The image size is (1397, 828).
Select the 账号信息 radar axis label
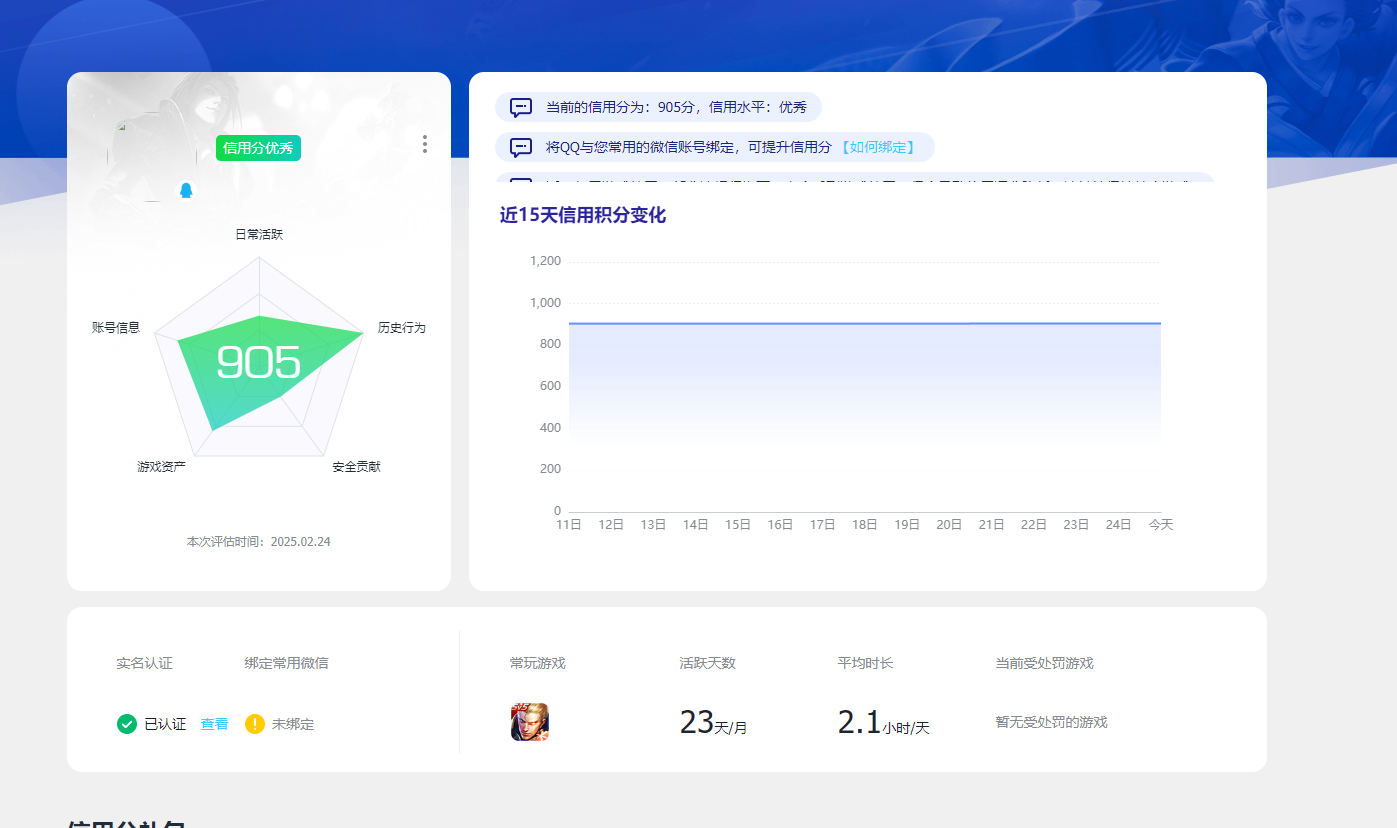pyautogui.click(x=116, y=328)
